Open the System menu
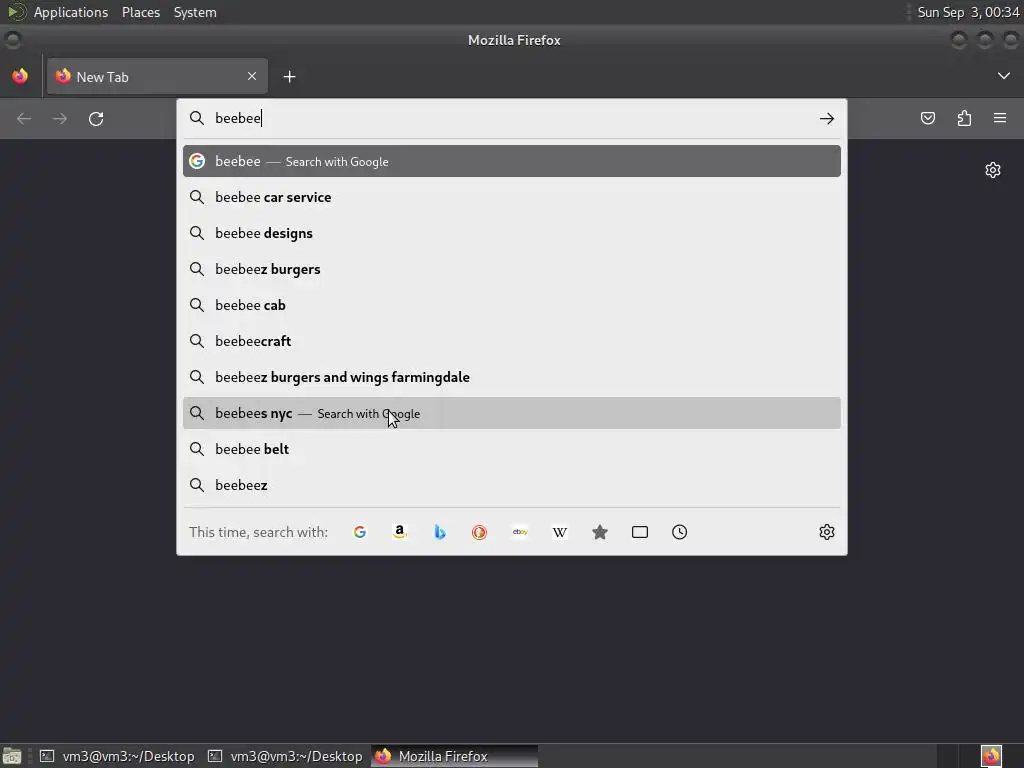 [195, 12]
